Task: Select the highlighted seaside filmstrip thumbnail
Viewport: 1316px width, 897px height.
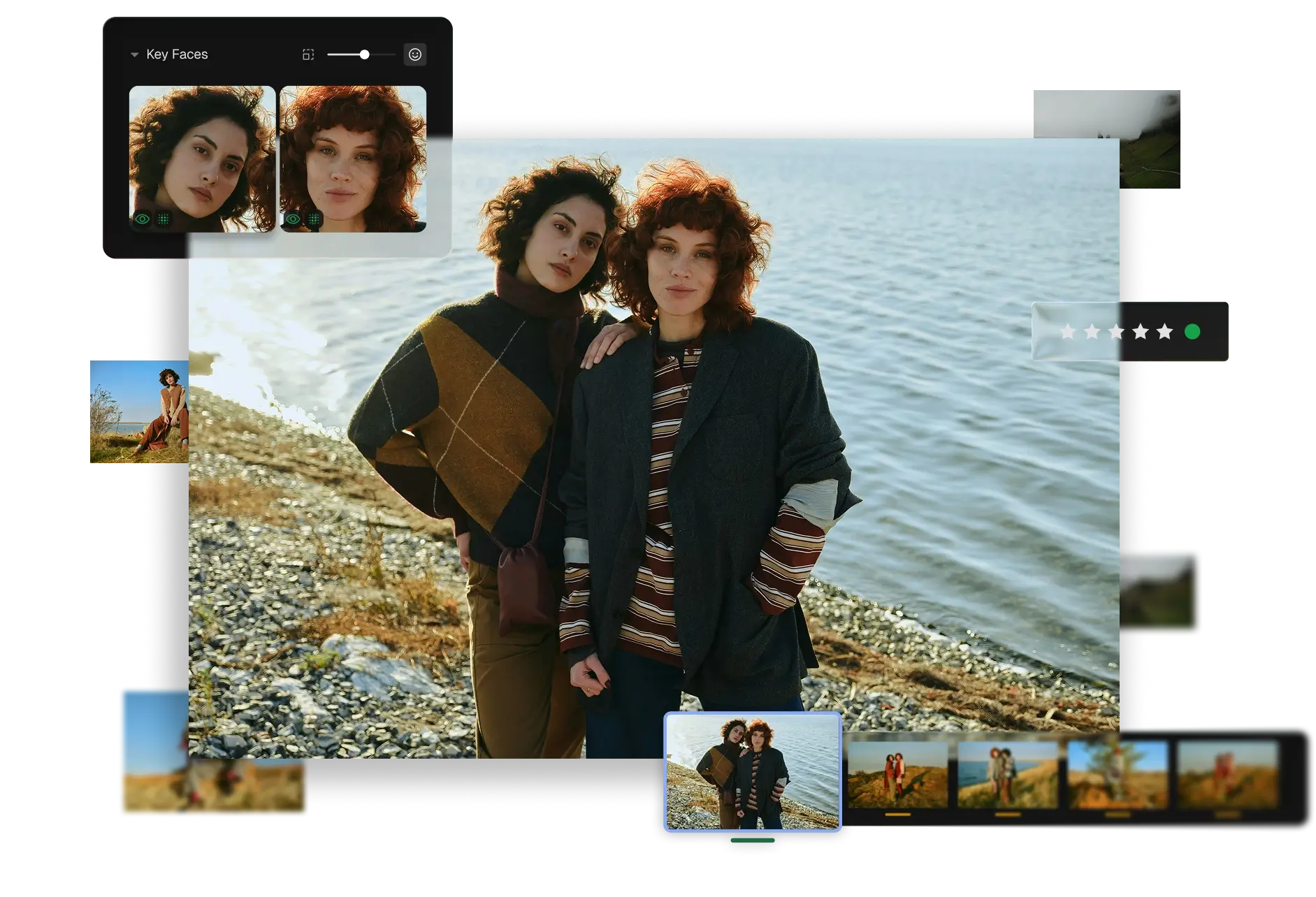Action: click(752, 771)
